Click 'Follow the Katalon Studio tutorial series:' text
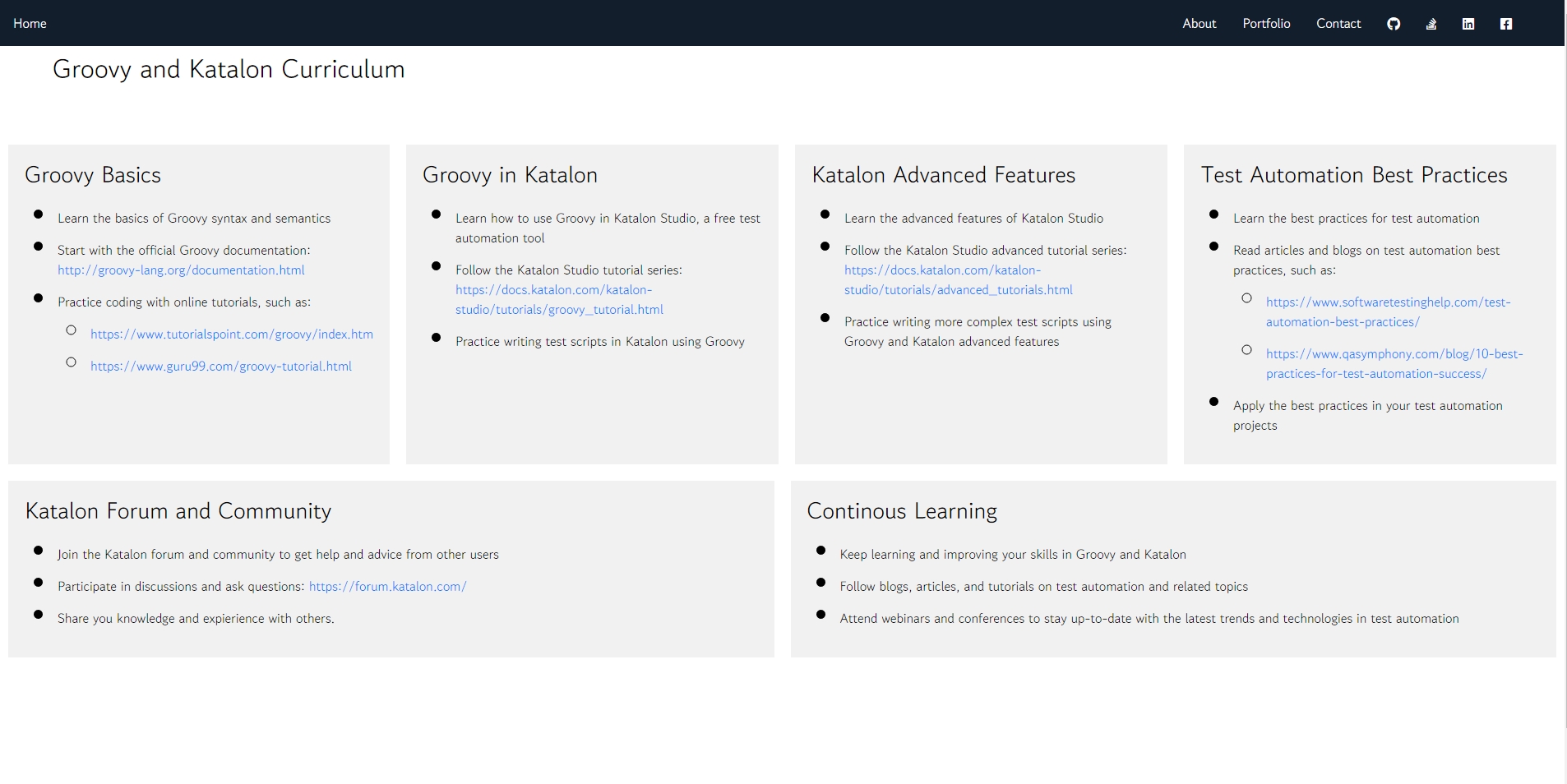Image resolution: width=1567 pixels, height=784 pixels. point(569,270)
